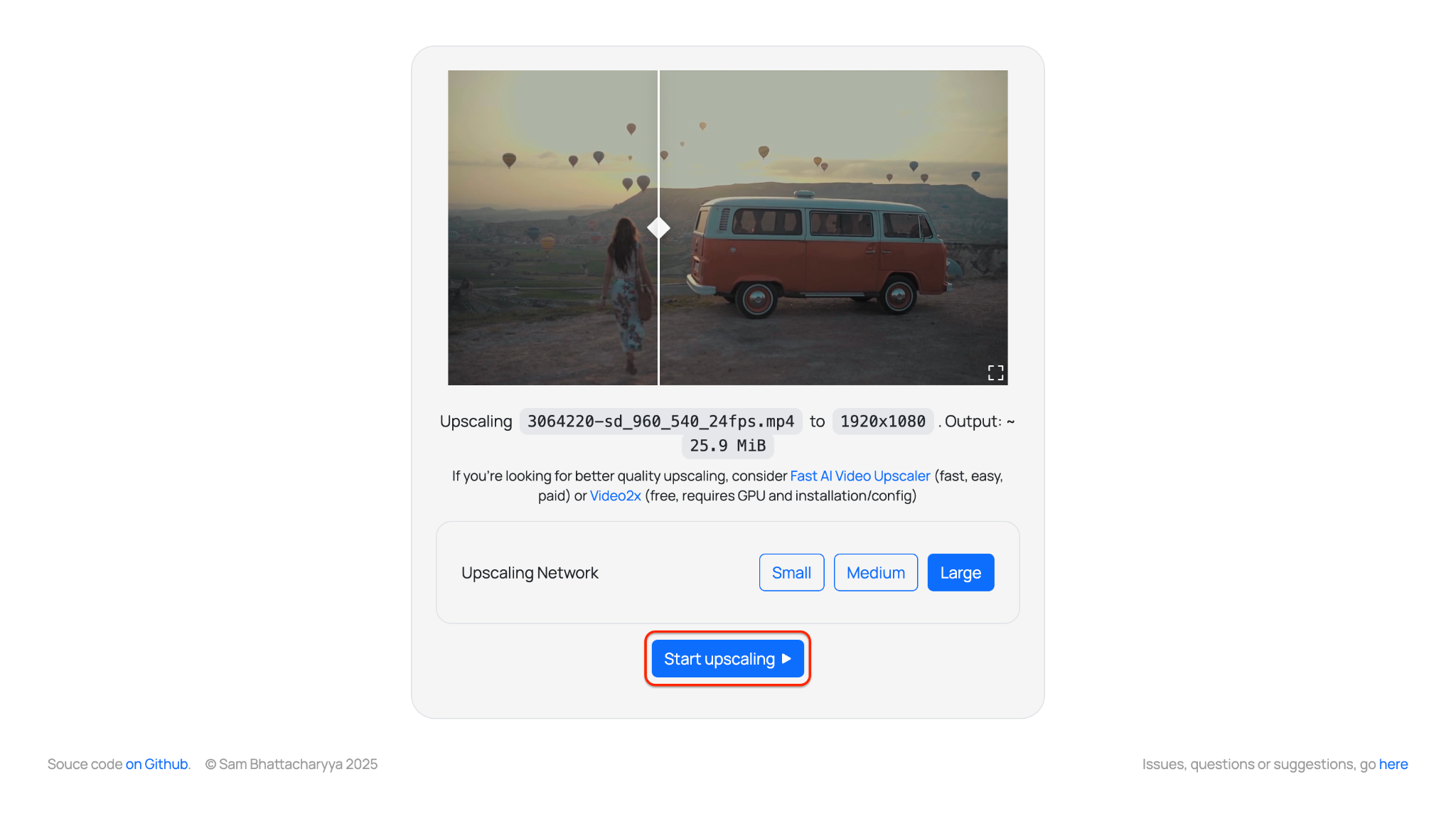Select the Medium upscaling network
Viewport: 1456px width, 821px height.
[875, 572]
